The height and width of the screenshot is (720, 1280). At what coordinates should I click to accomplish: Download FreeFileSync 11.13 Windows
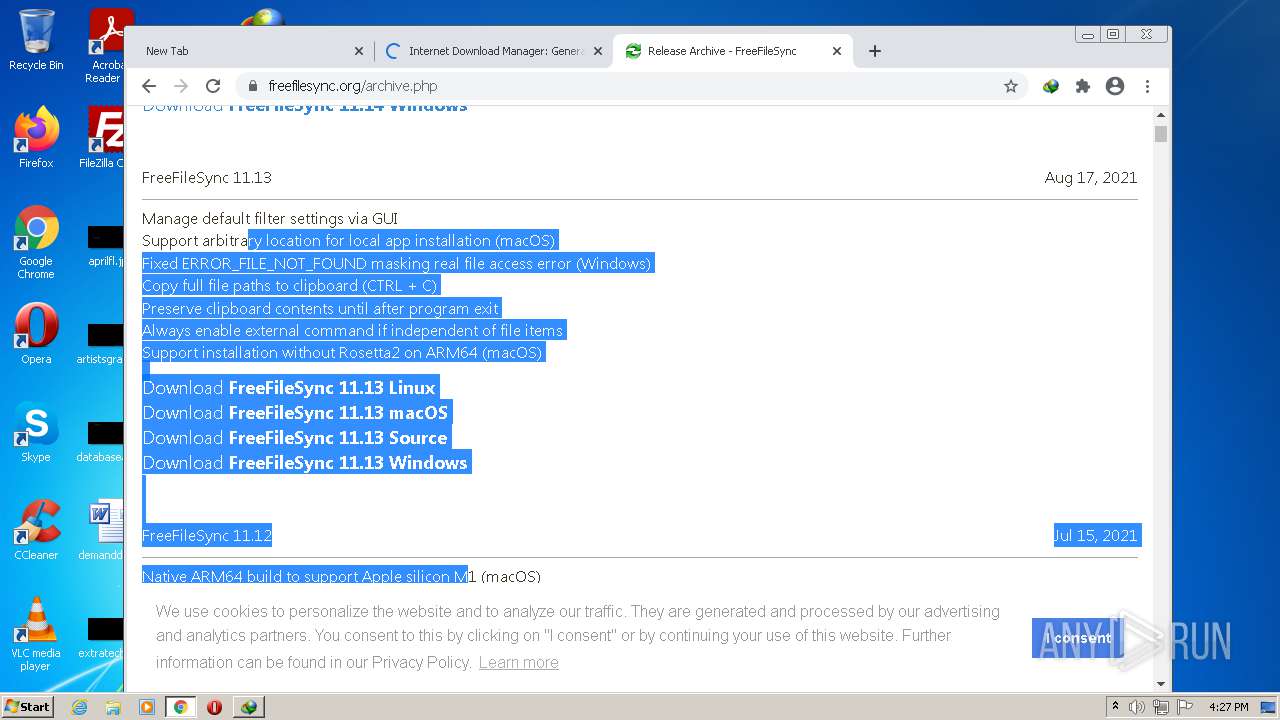pyautogui.click(x=305, y=463)
